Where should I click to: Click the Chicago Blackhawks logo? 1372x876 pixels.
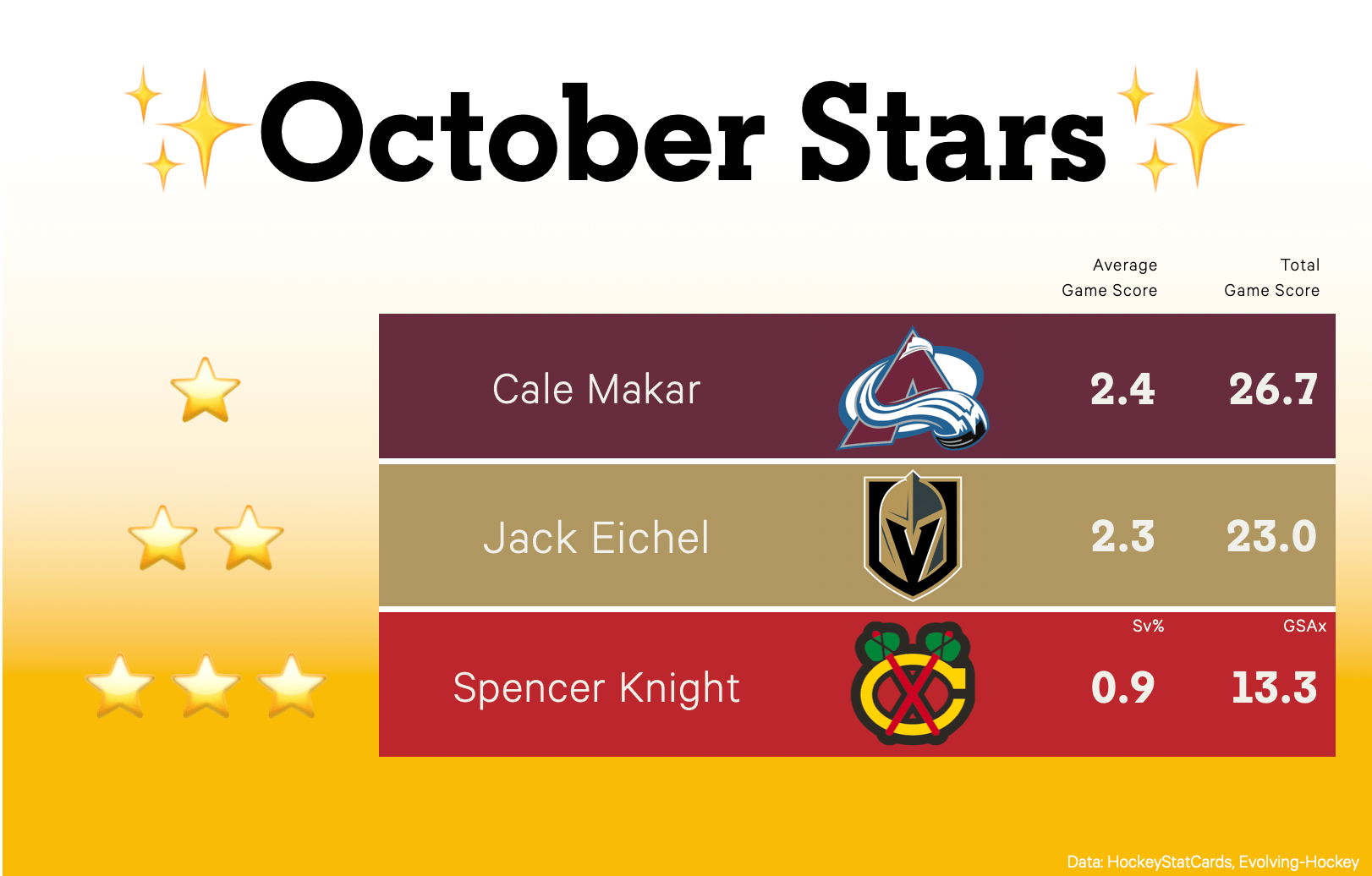point(913,684)
